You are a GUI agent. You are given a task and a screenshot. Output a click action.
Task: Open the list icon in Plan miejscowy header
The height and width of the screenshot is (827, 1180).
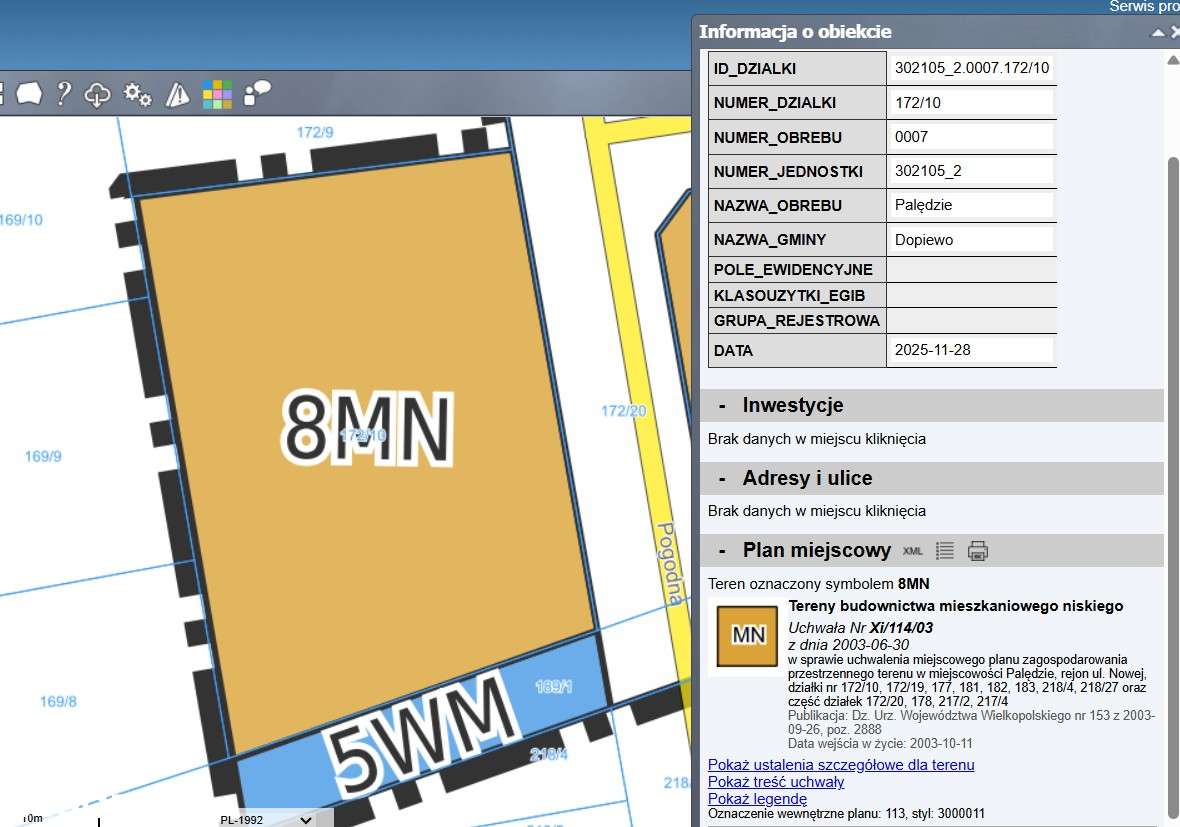[x=944, y=551]
